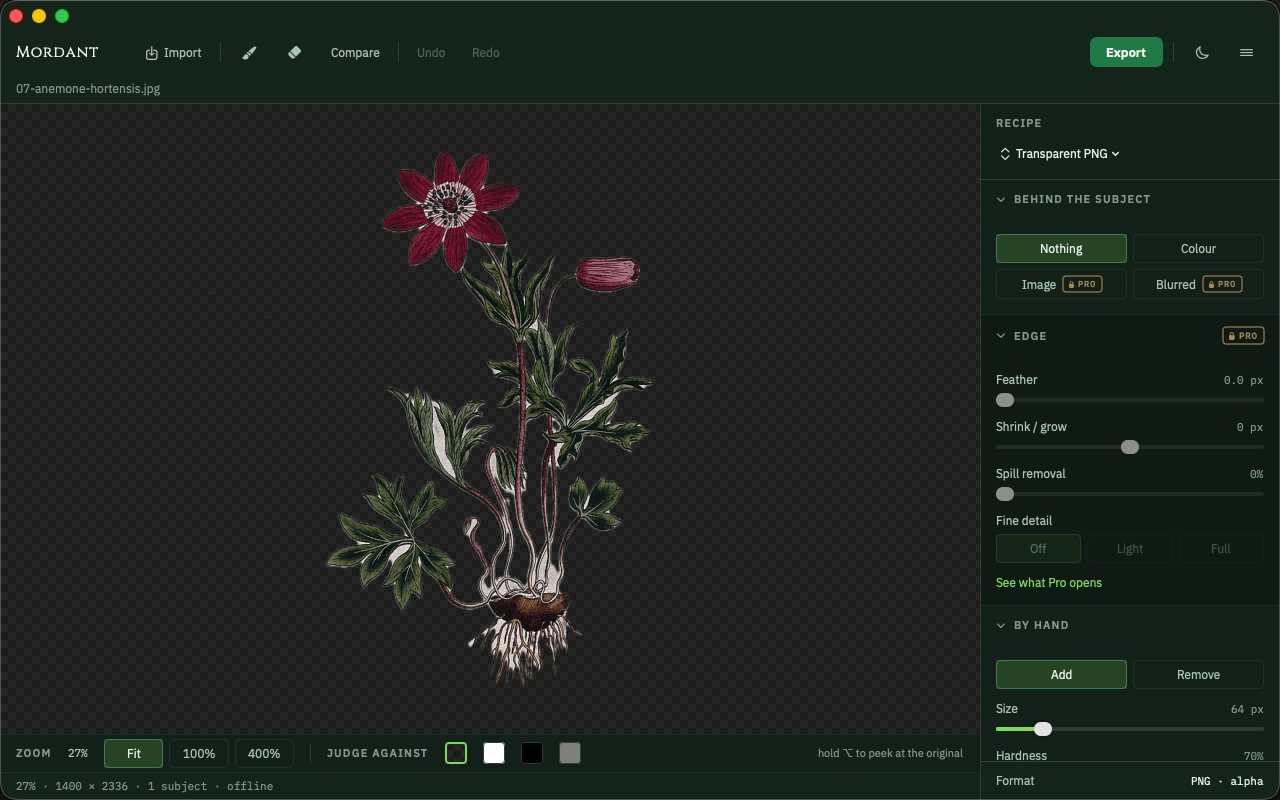This screenshot has width=1280, height=800.
Task: Click the anemone flower cutout on the canvas
Action: pos(490,418)
